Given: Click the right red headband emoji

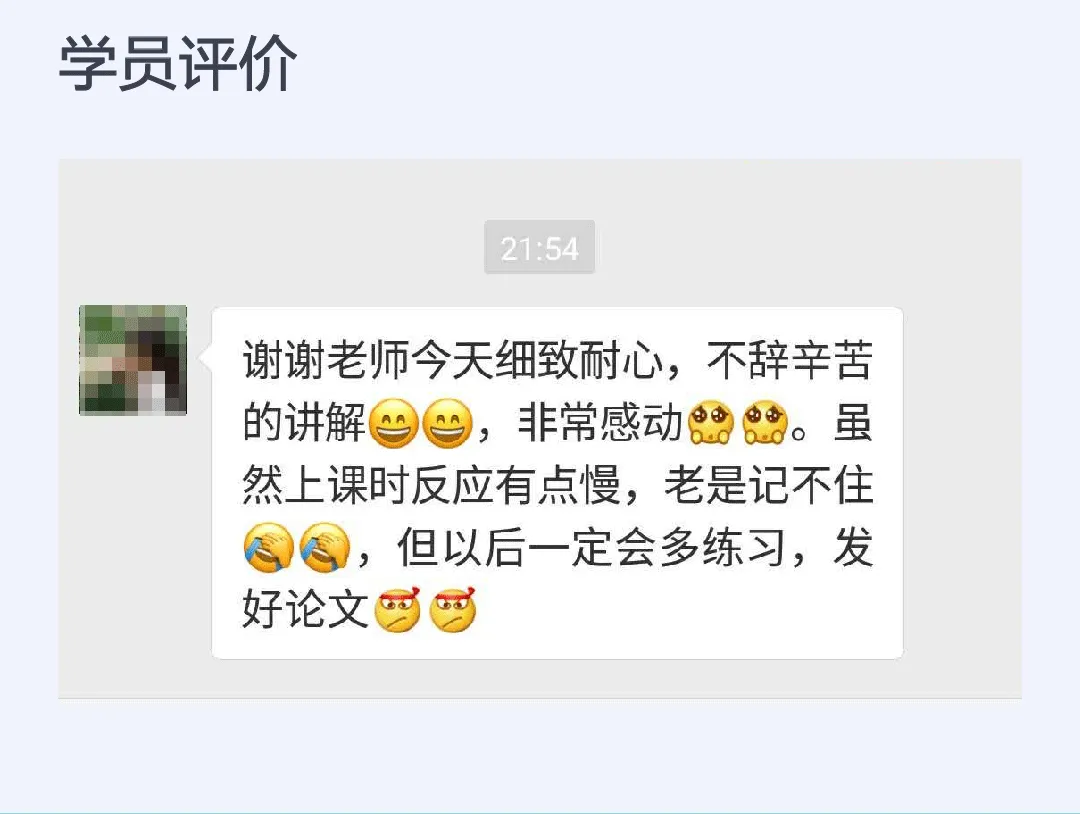Looking at the screenshot, I should (x=453, y=610).
